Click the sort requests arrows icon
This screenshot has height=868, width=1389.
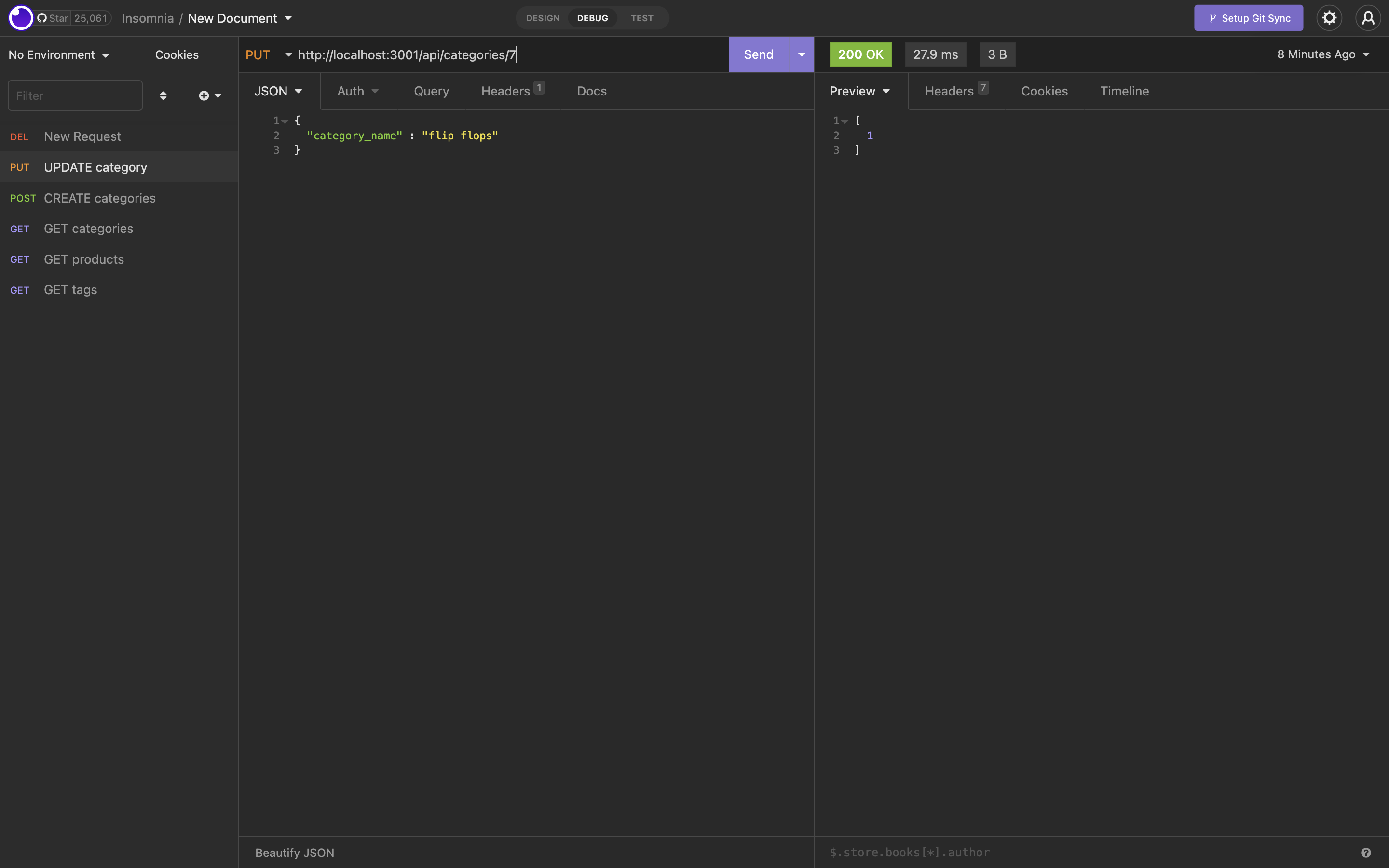[x=163, y=95]
